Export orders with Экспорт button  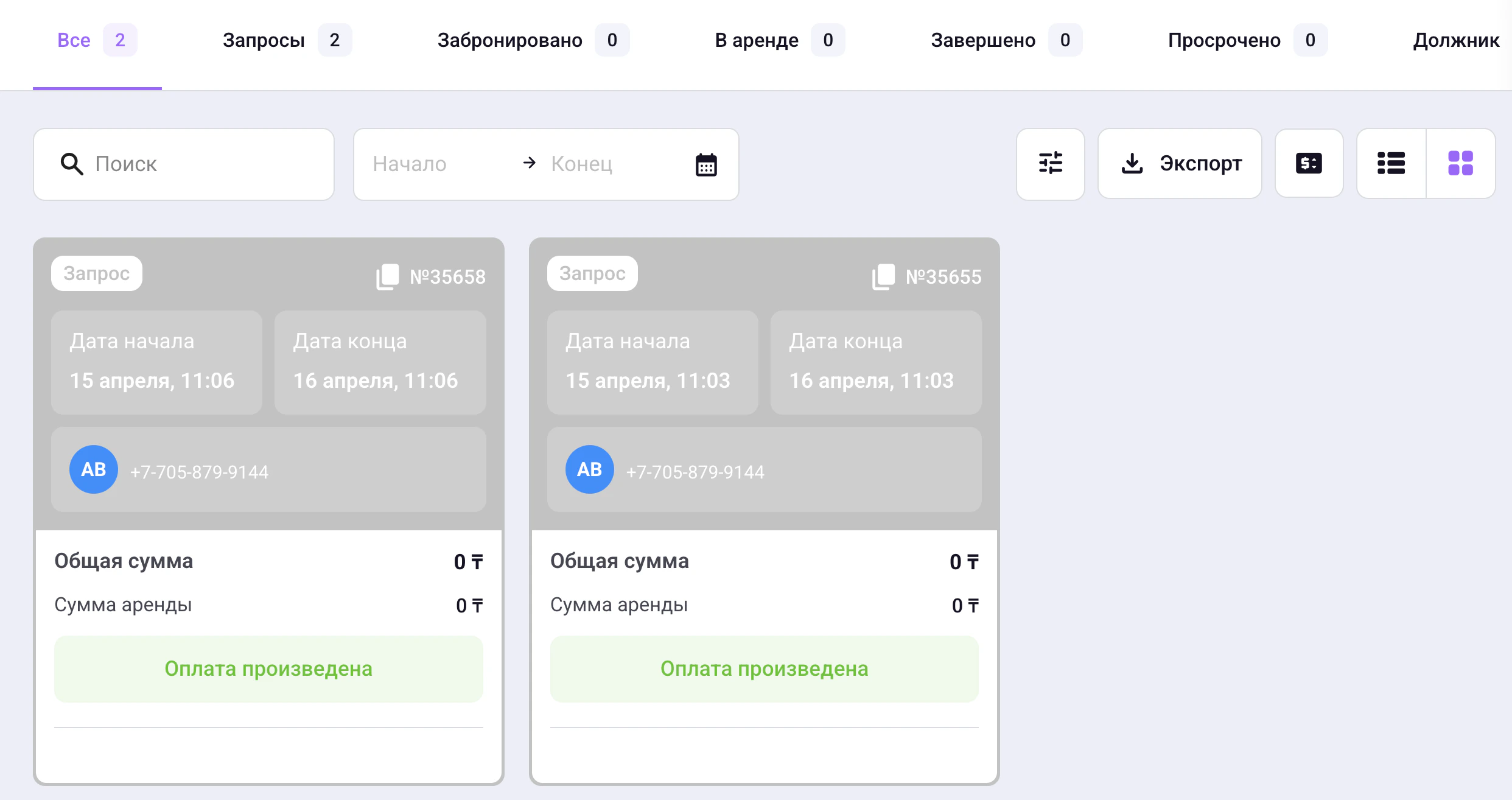coord(1180,163)
